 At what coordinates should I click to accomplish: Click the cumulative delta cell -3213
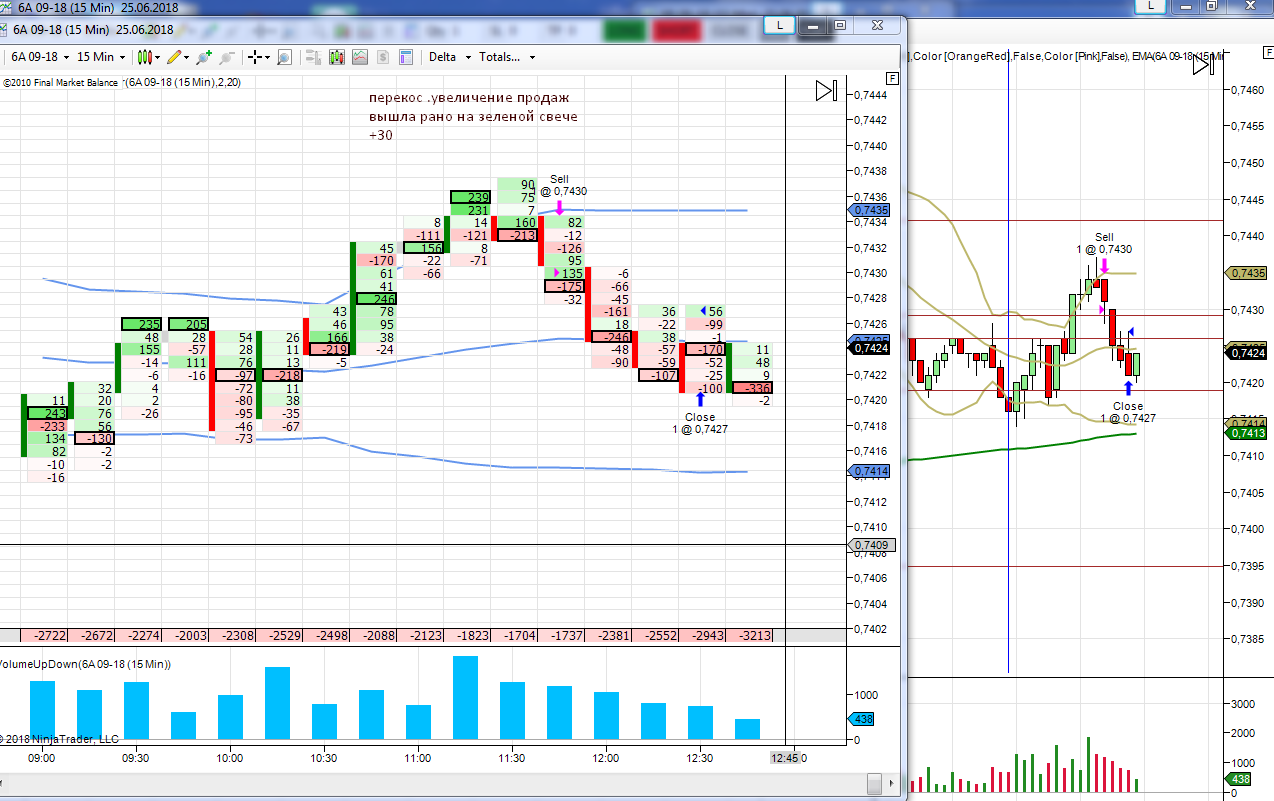pyautogui.click(x=747, y=635)
